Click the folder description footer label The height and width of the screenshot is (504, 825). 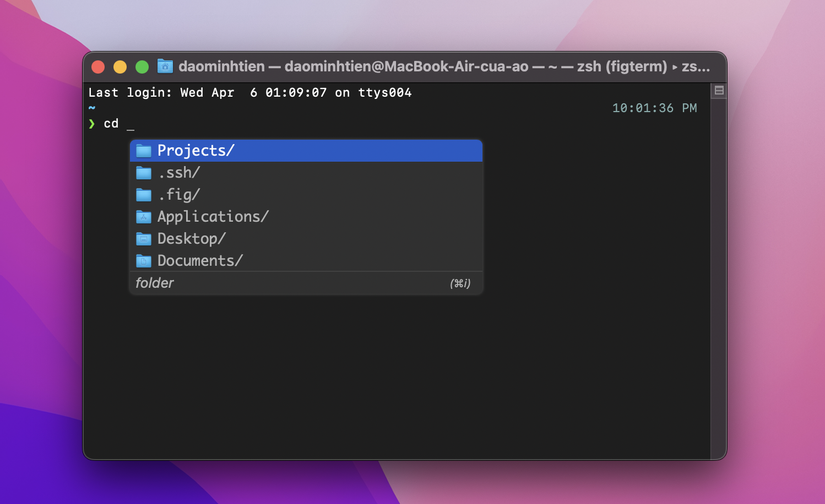(154, 283)
